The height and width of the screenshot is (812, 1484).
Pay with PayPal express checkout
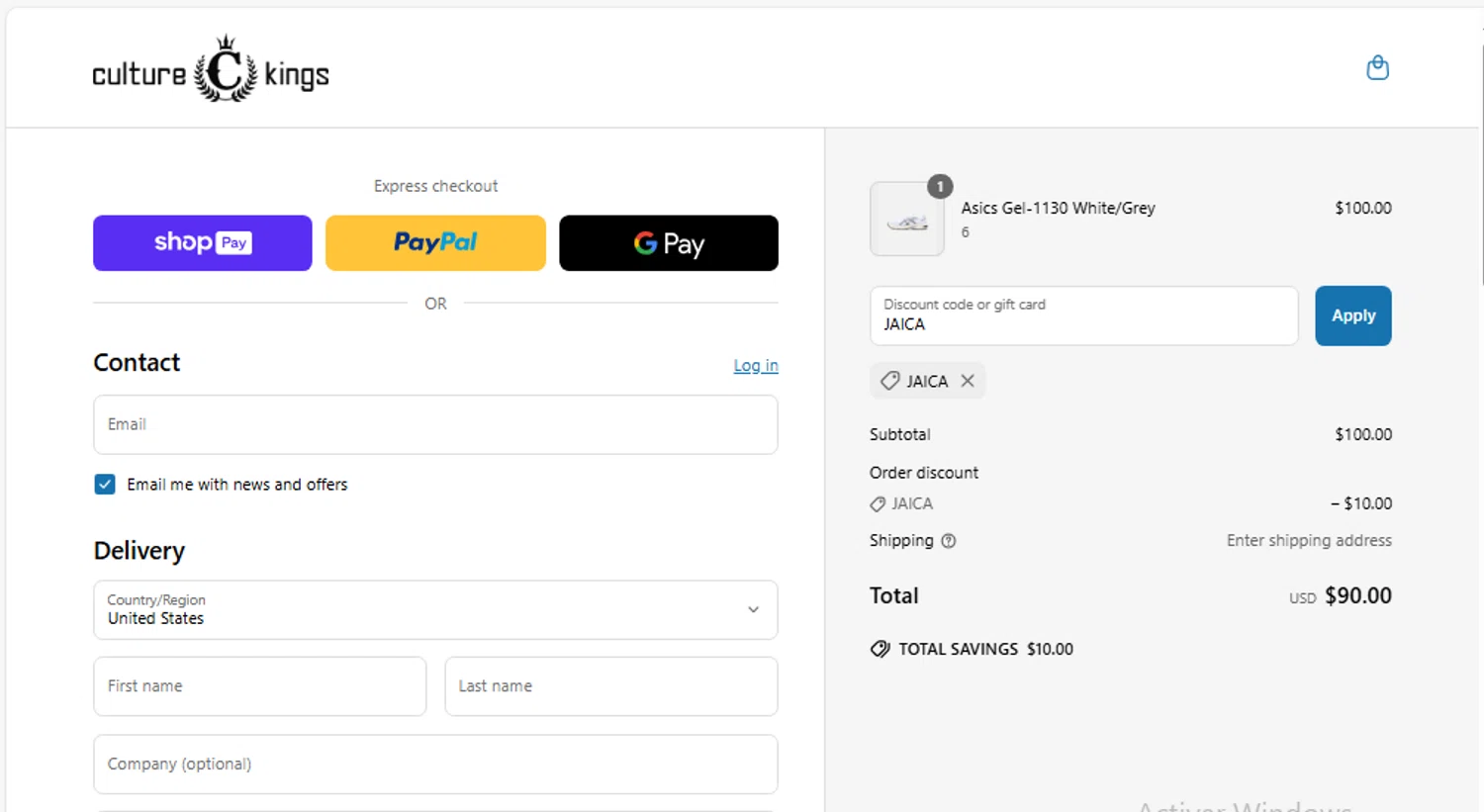435,243
